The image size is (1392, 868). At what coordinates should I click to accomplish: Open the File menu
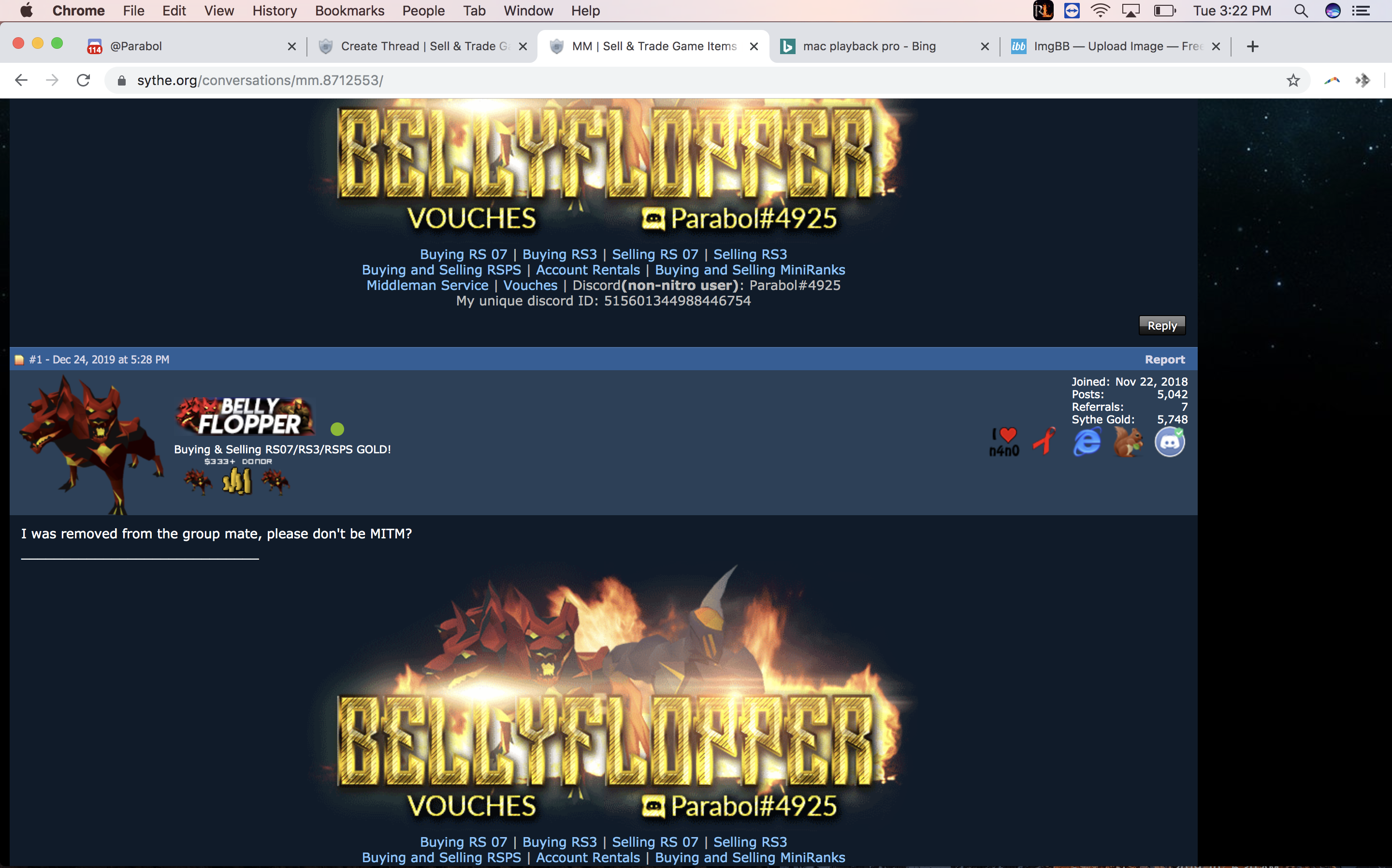click(134, 11)
